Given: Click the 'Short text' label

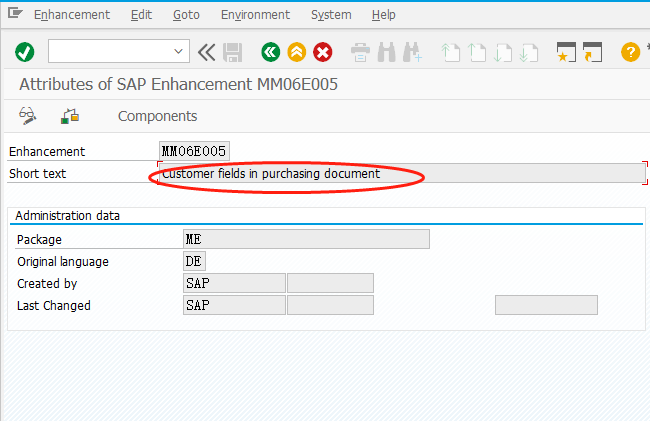Looking at the screenshot, I should (x=37, y=174).
